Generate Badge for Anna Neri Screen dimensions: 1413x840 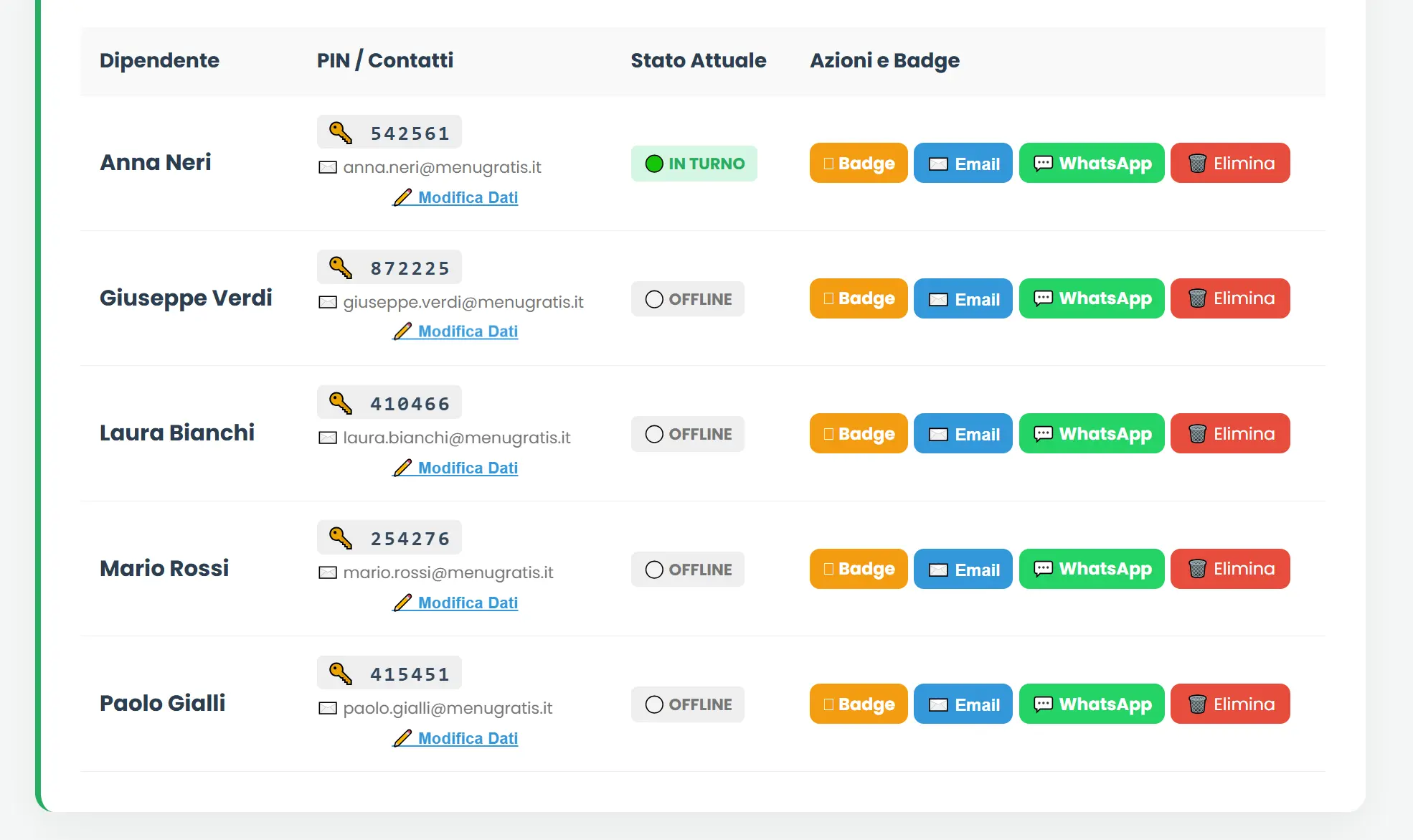pyautogui.click(x=859, y=163)
